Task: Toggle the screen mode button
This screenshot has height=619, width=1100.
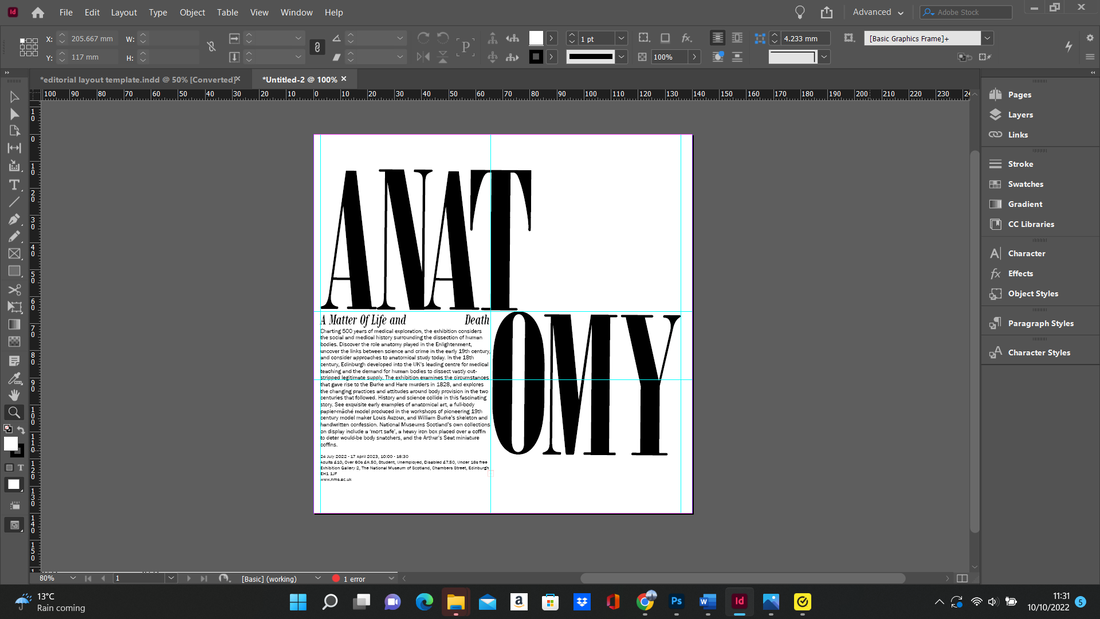Action: click(x=14, y=525)
